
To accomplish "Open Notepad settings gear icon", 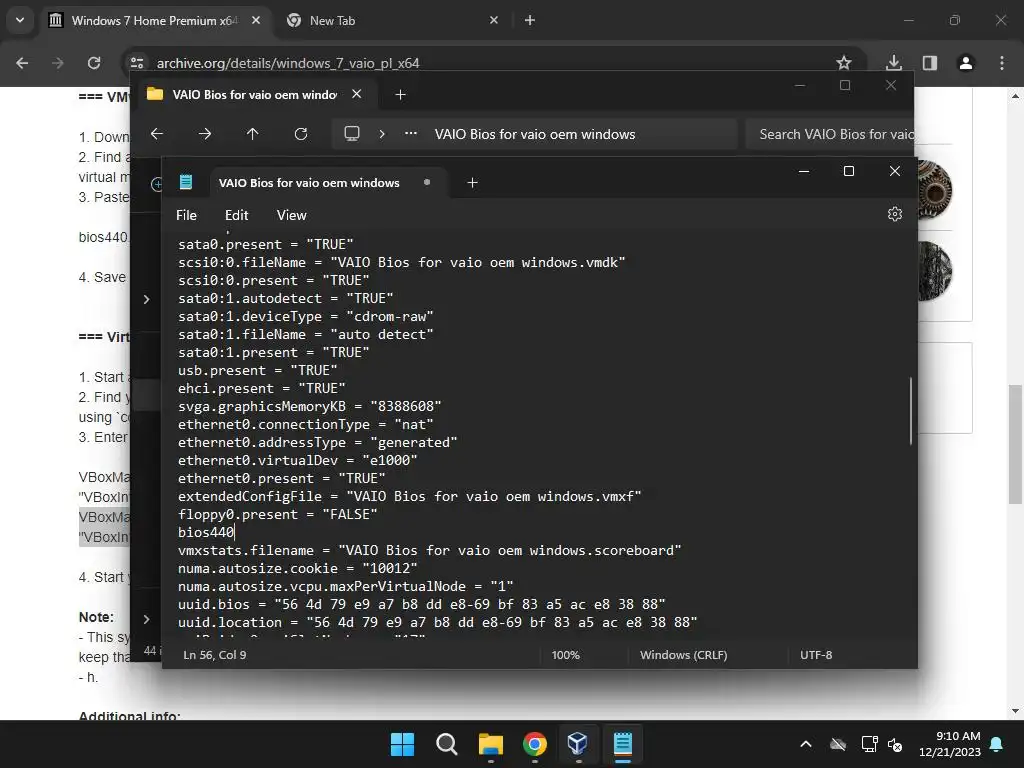I will pos(895,214).
